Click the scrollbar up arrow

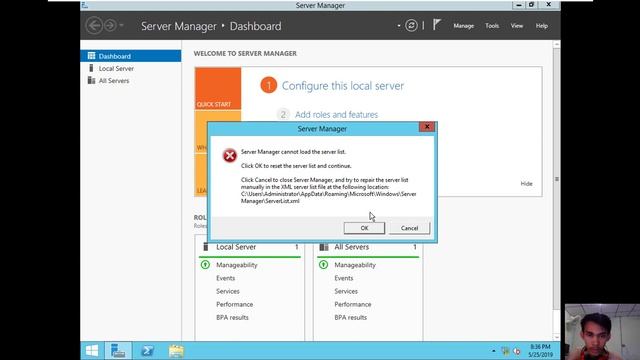click(x=556, y=44)
